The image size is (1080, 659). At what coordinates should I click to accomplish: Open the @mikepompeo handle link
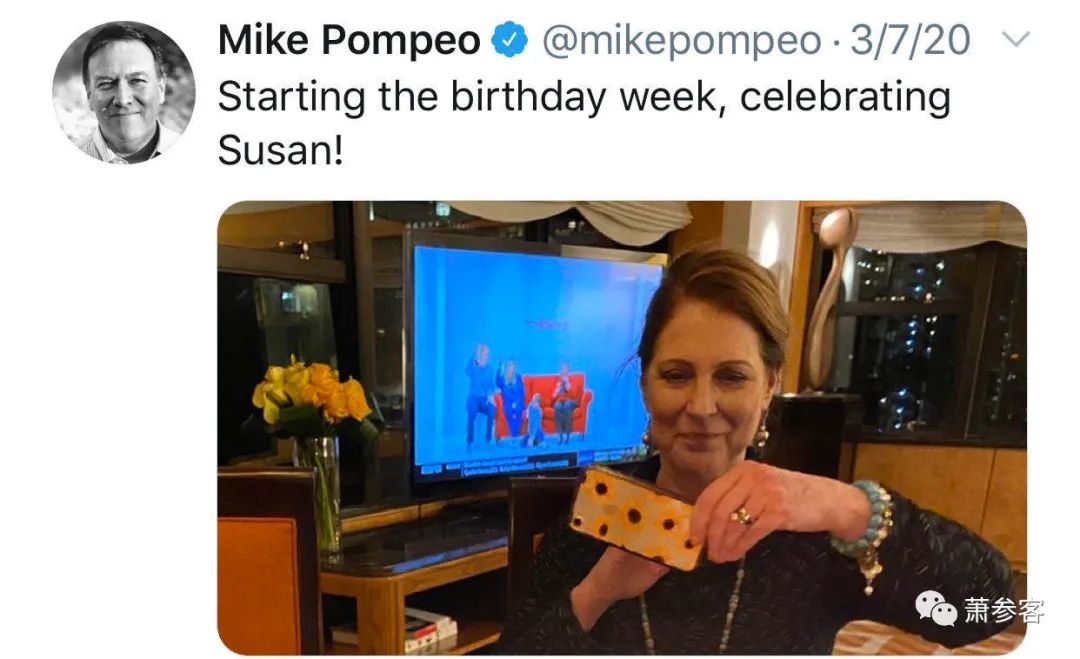682,40
